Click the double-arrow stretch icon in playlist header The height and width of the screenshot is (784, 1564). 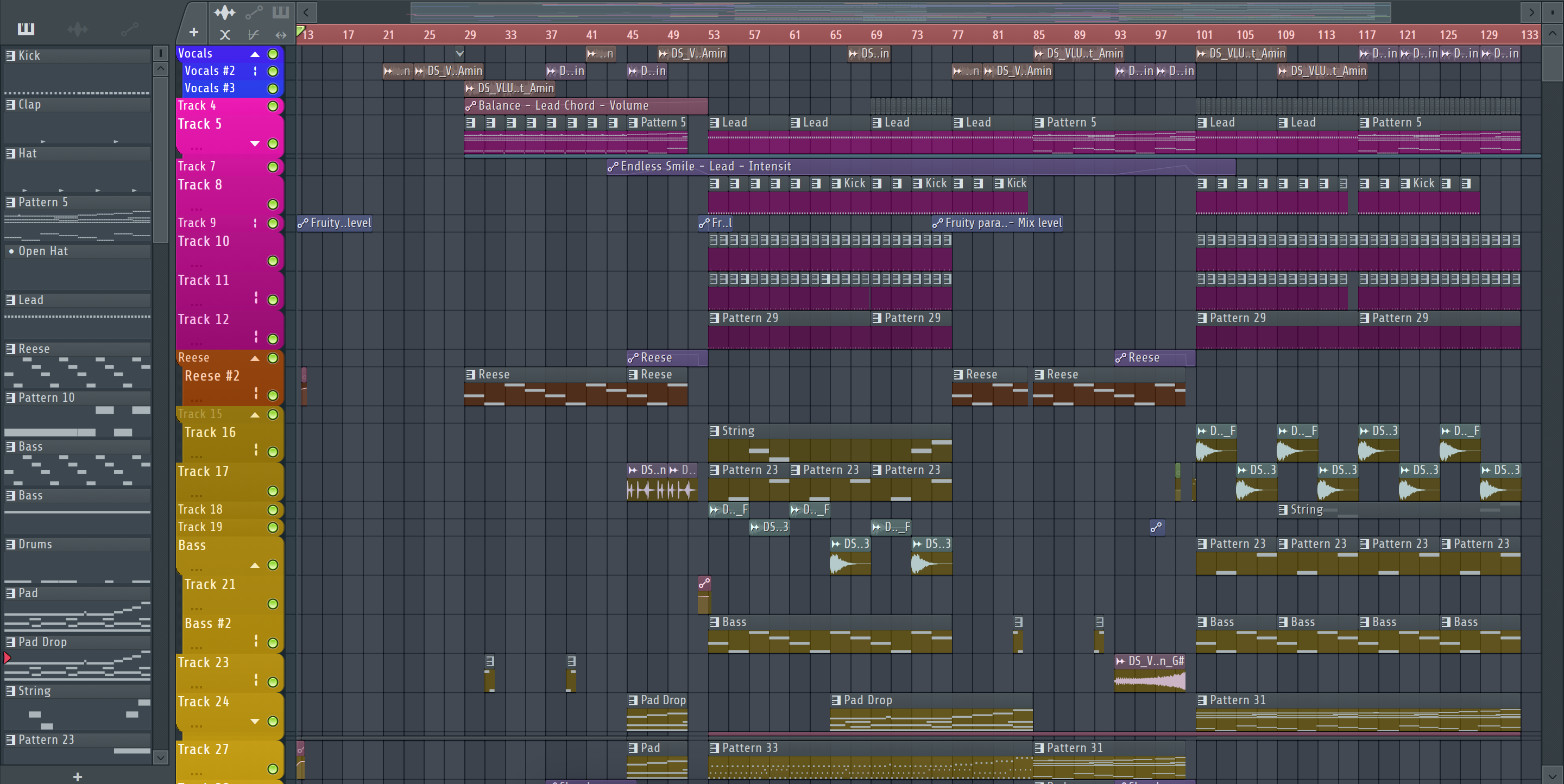tap(281, 35)
